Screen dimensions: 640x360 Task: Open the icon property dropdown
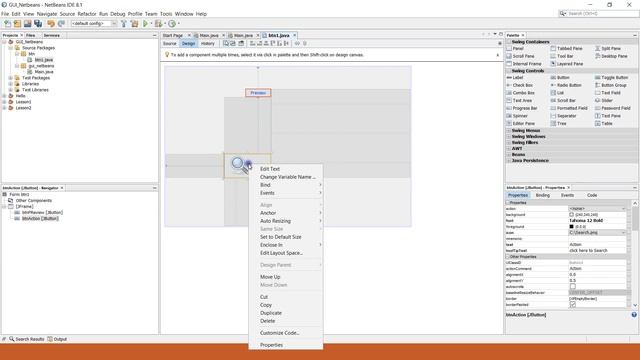[x=623, y=233]
